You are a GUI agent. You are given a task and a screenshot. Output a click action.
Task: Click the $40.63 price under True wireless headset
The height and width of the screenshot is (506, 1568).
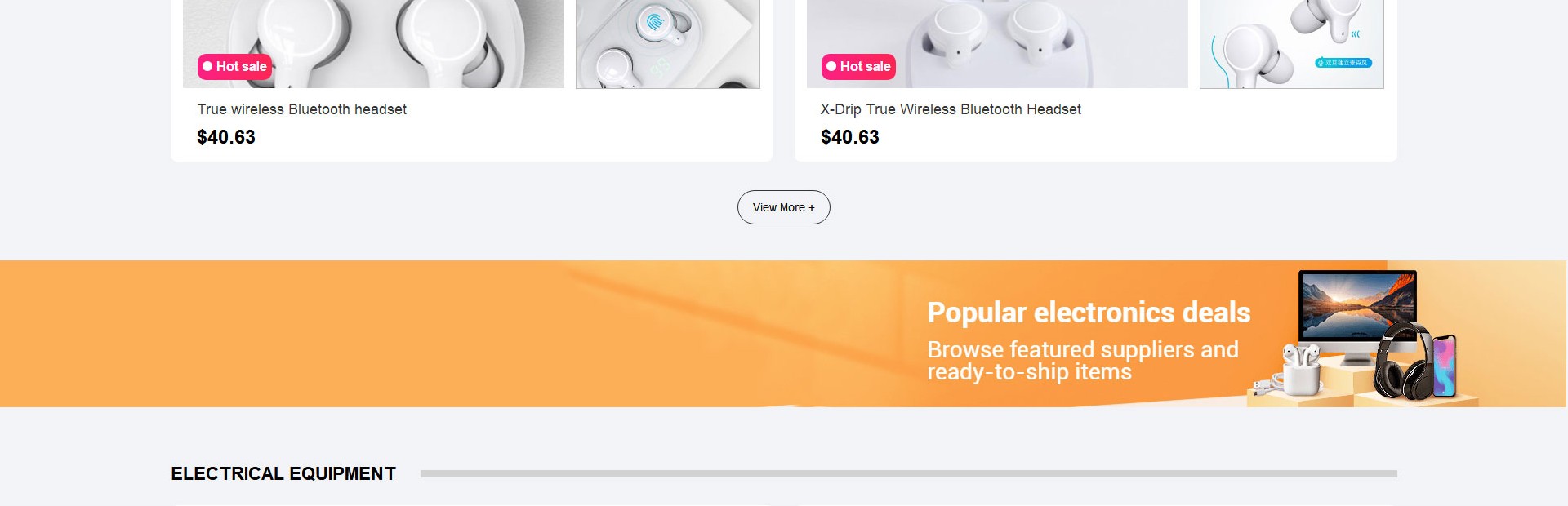tap(226, 137)
